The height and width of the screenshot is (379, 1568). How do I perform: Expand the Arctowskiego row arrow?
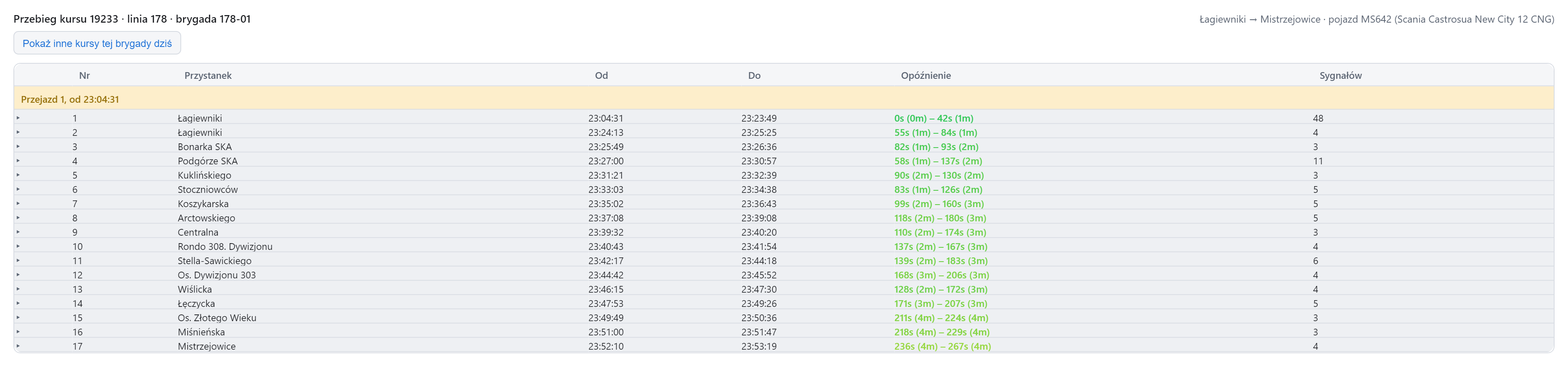[x=18, y=218]
